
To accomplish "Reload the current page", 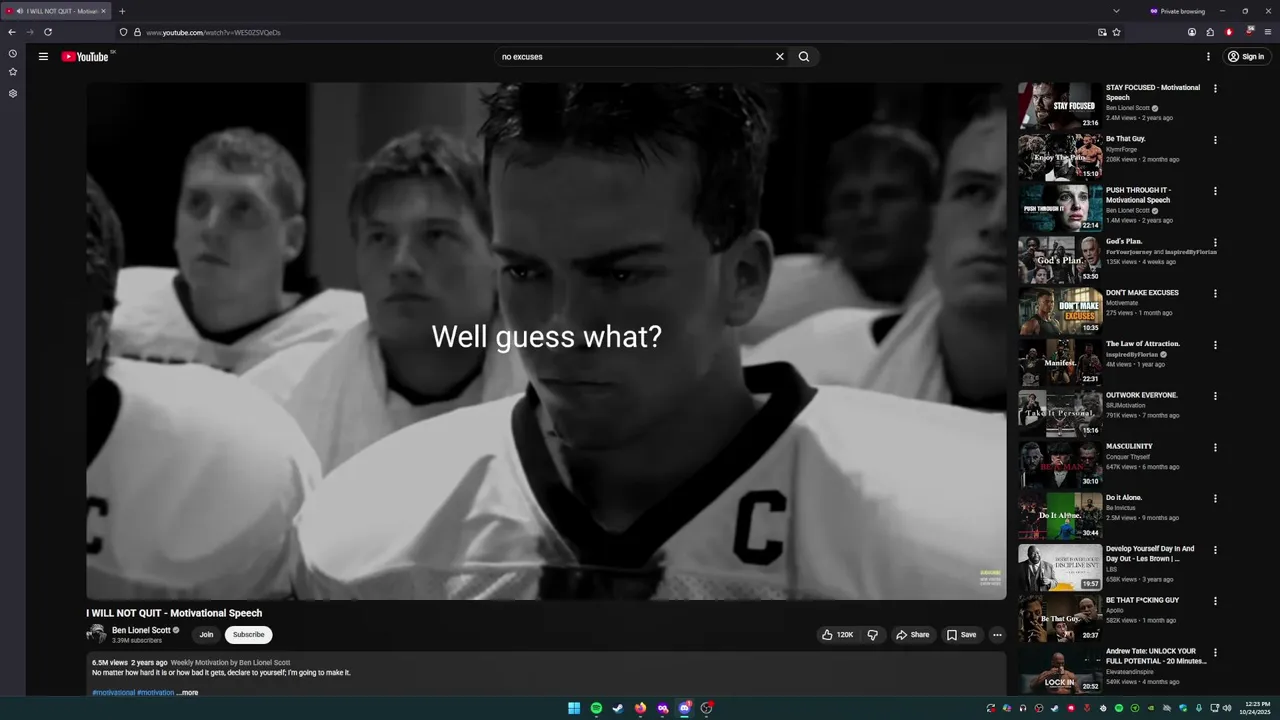I will tap(47, 32).
